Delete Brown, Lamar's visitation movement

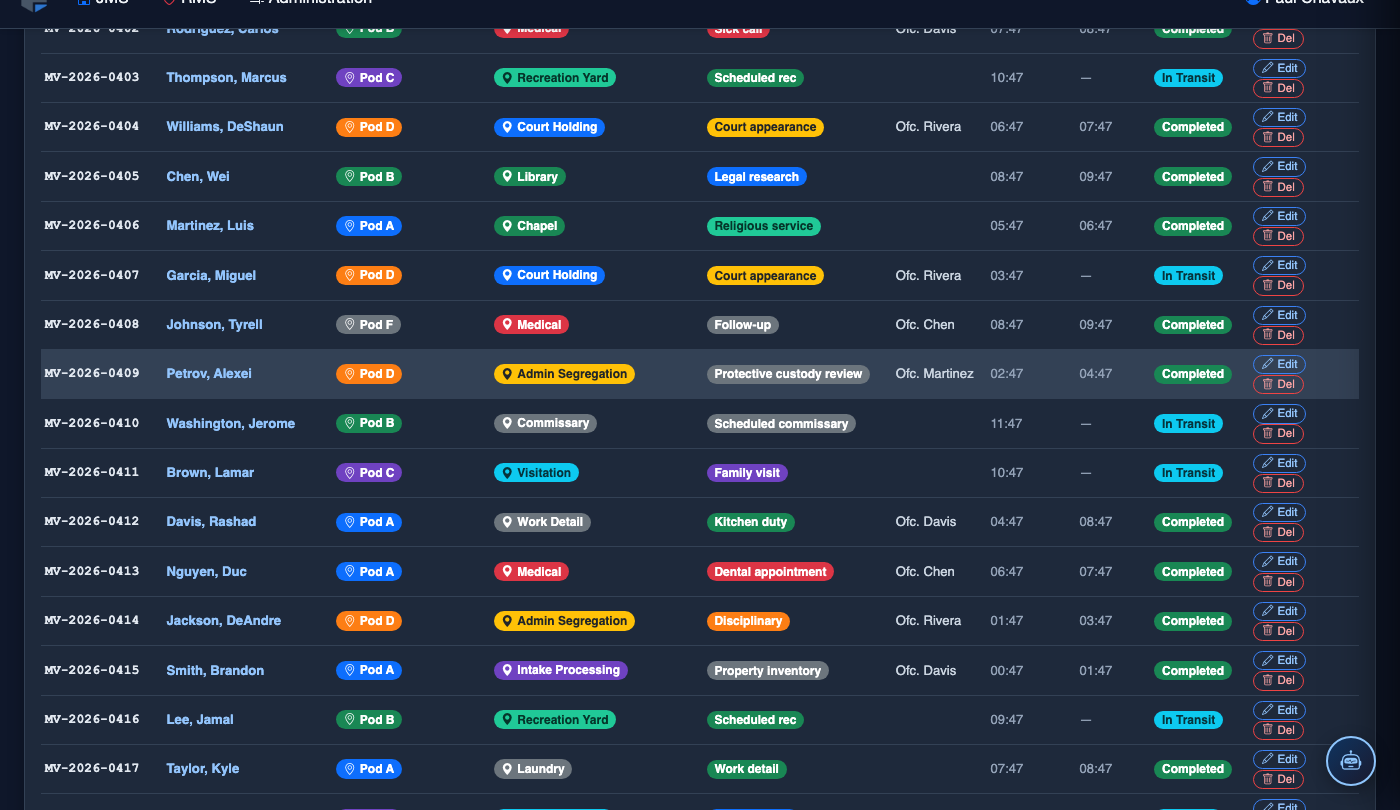pyautogui.click(x=1279, y=483)
